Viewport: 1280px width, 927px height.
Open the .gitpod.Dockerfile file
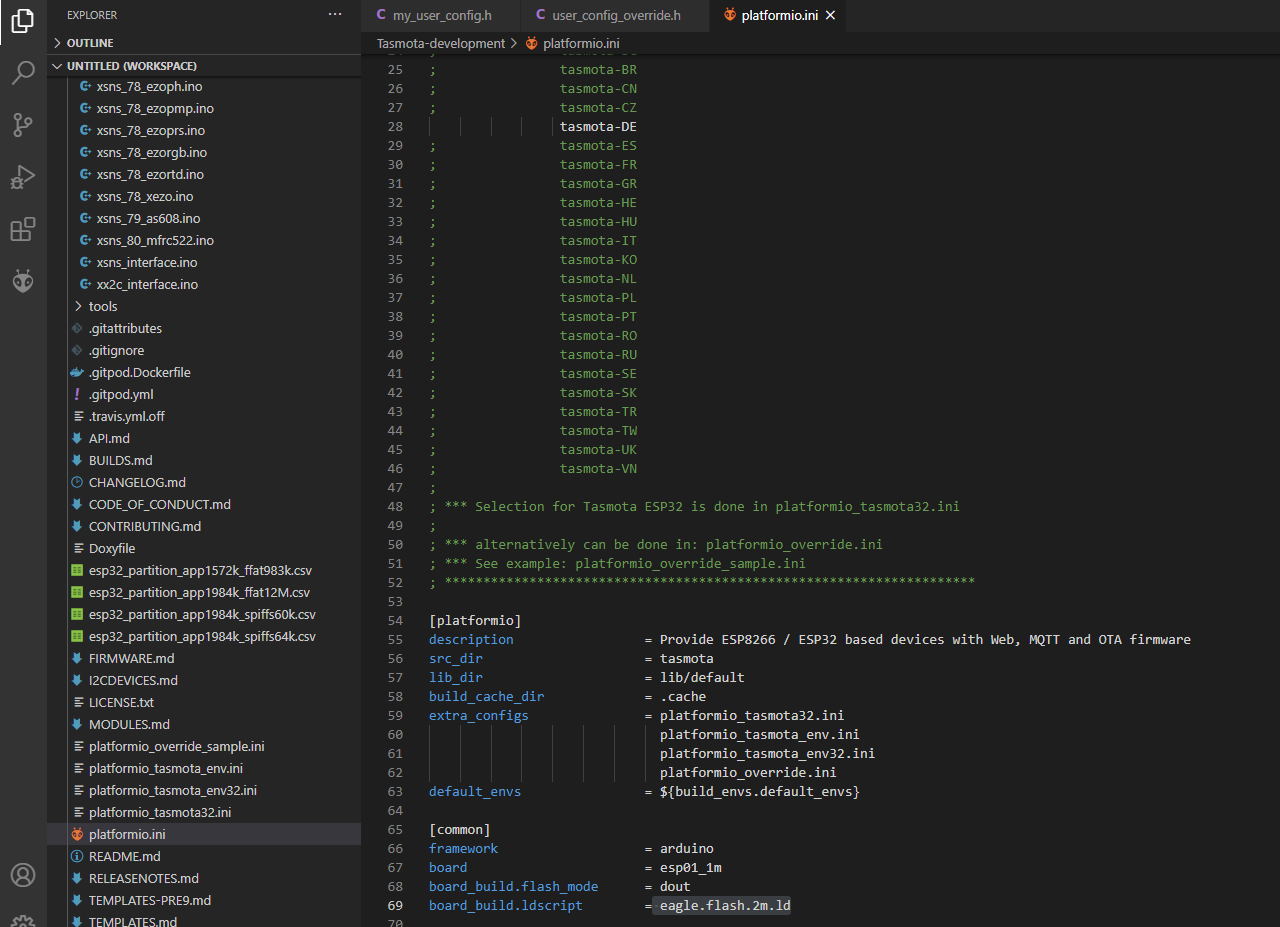[x=139, y=372]
